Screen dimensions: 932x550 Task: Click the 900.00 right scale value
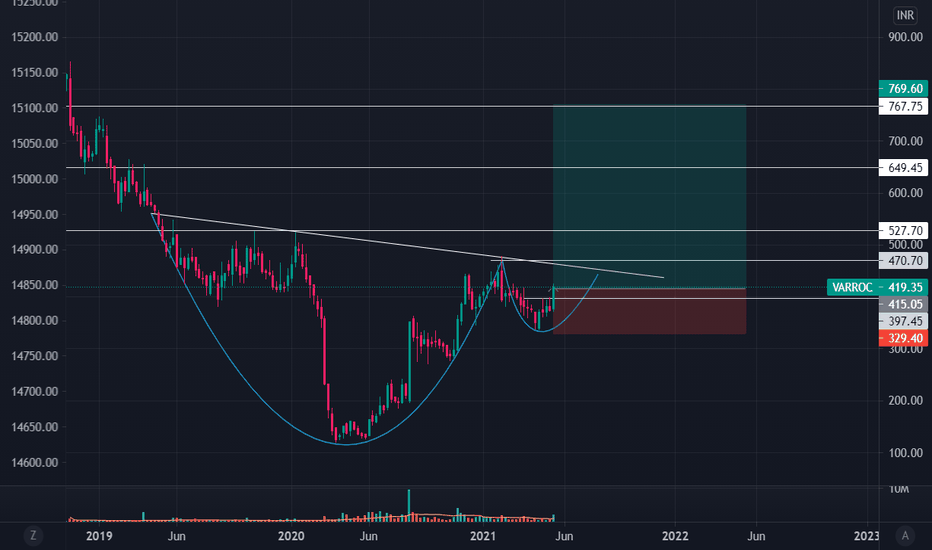pos(905,37)
